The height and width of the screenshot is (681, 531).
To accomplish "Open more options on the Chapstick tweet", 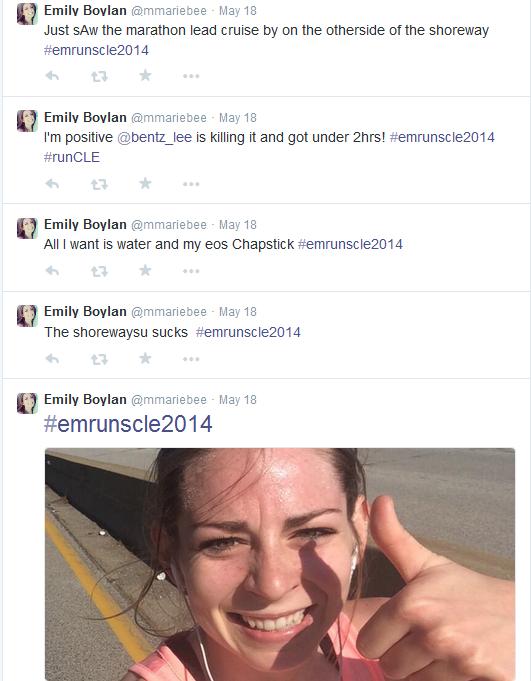I will 191,271.
